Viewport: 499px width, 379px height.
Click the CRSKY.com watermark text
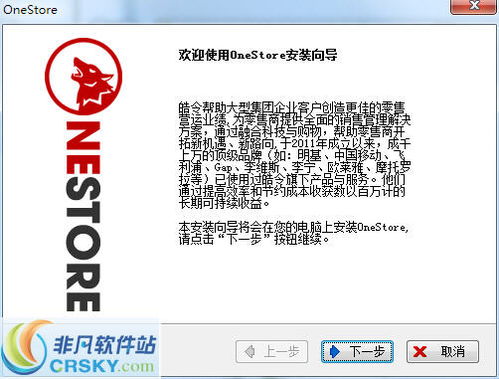click(102, 366)
